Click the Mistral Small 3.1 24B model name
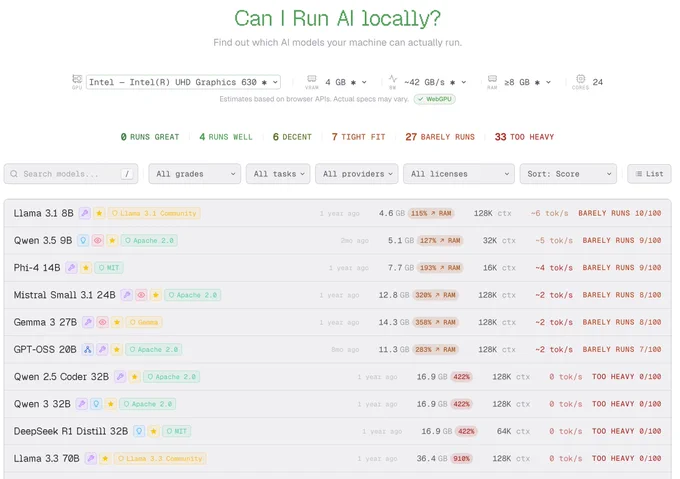 point(65,295)
